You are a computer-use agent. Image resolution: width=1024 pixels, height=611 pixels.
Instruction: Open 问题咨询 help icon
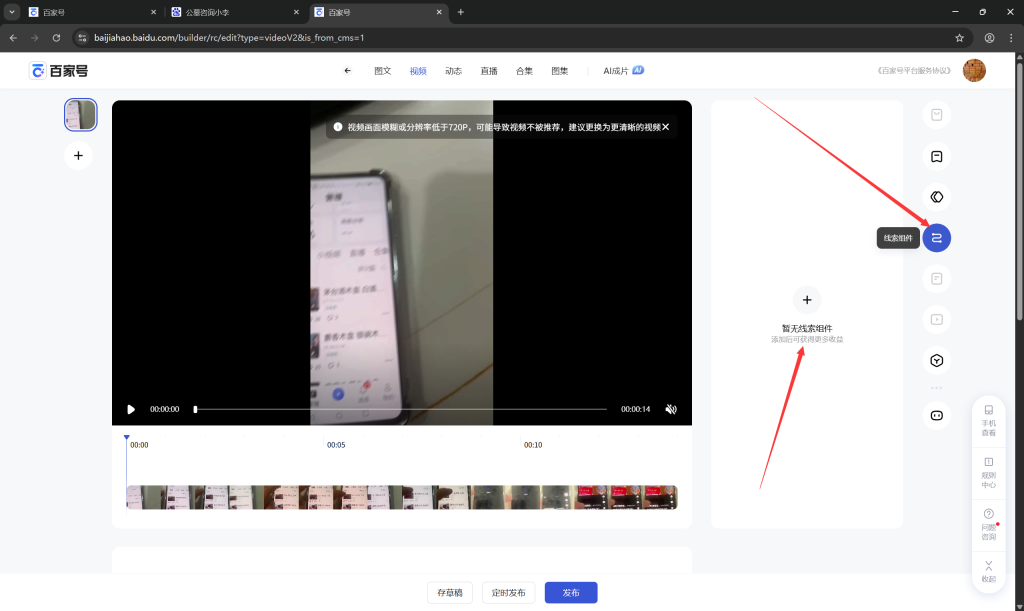pyautogui.click(x=988, y=523)
